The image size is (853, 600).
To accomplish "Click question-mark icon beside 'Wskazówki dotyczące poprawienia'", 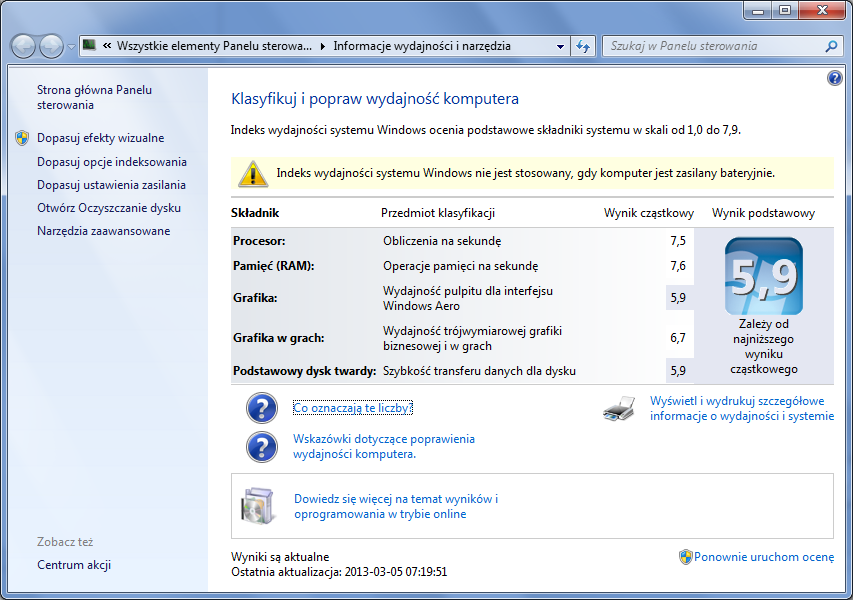I will [x=262, y=447].
